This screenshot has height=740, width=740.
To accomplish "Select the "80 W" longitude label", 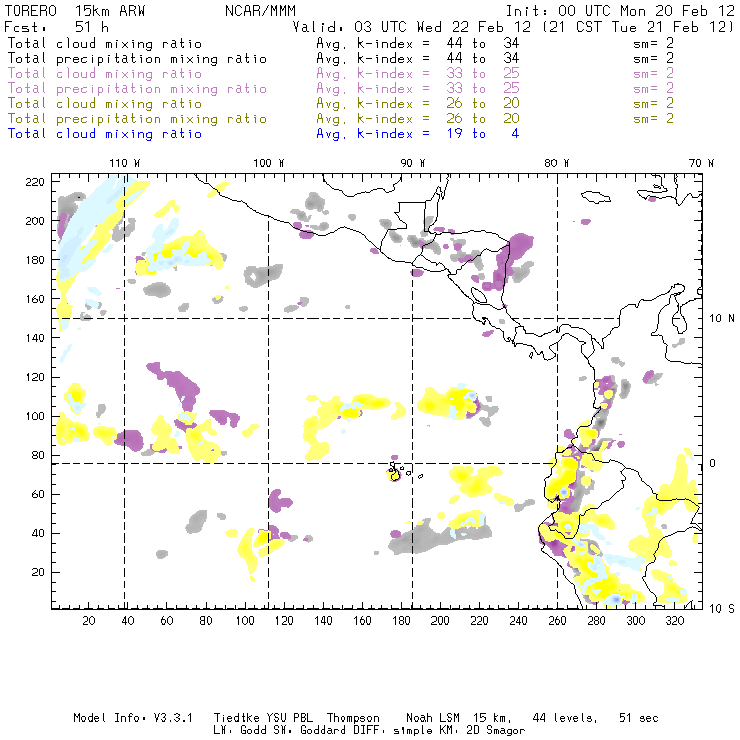I will tap(557, 163).
